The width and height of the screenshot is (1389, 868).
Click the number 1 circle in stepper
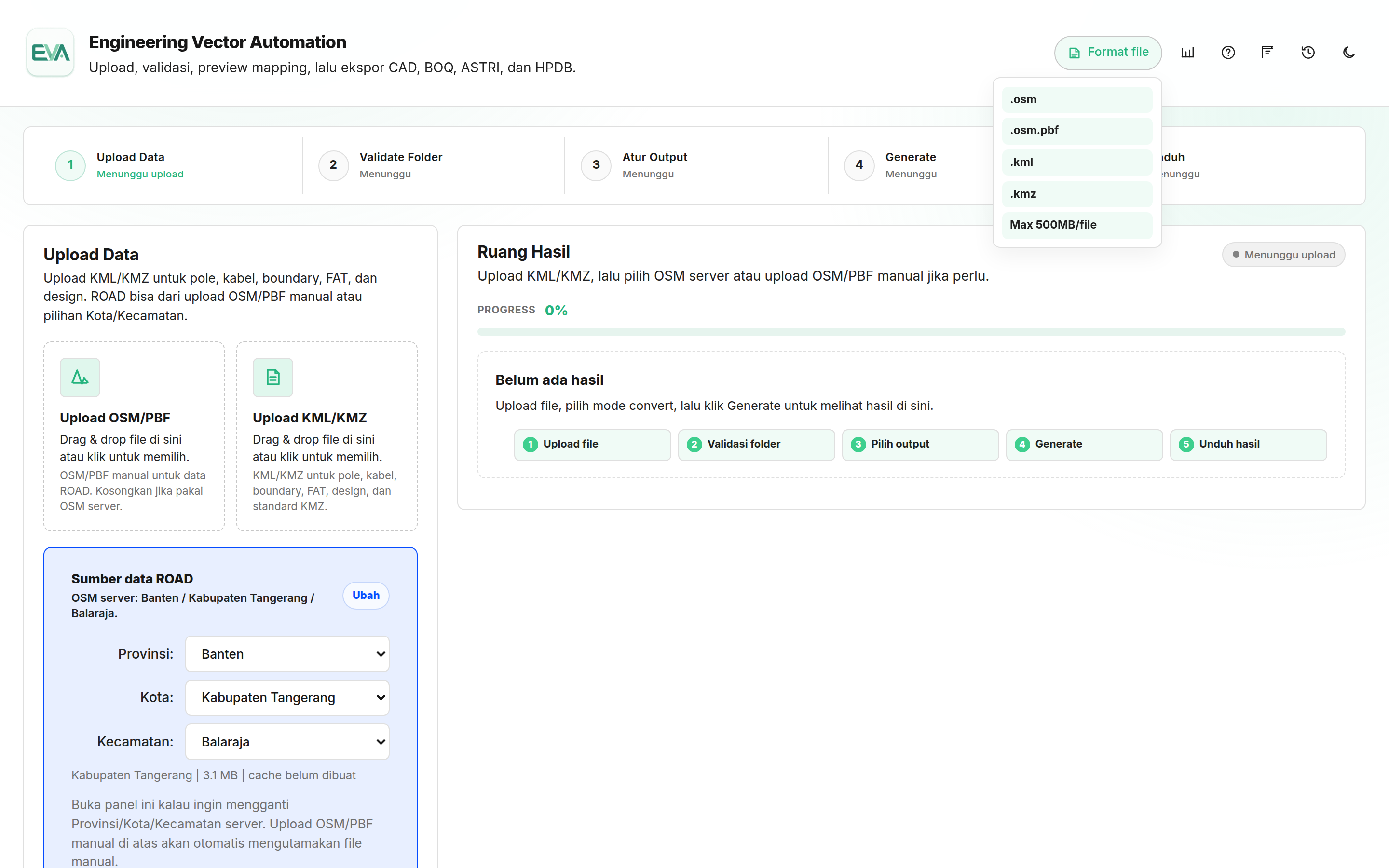click(x=70, y=165)
